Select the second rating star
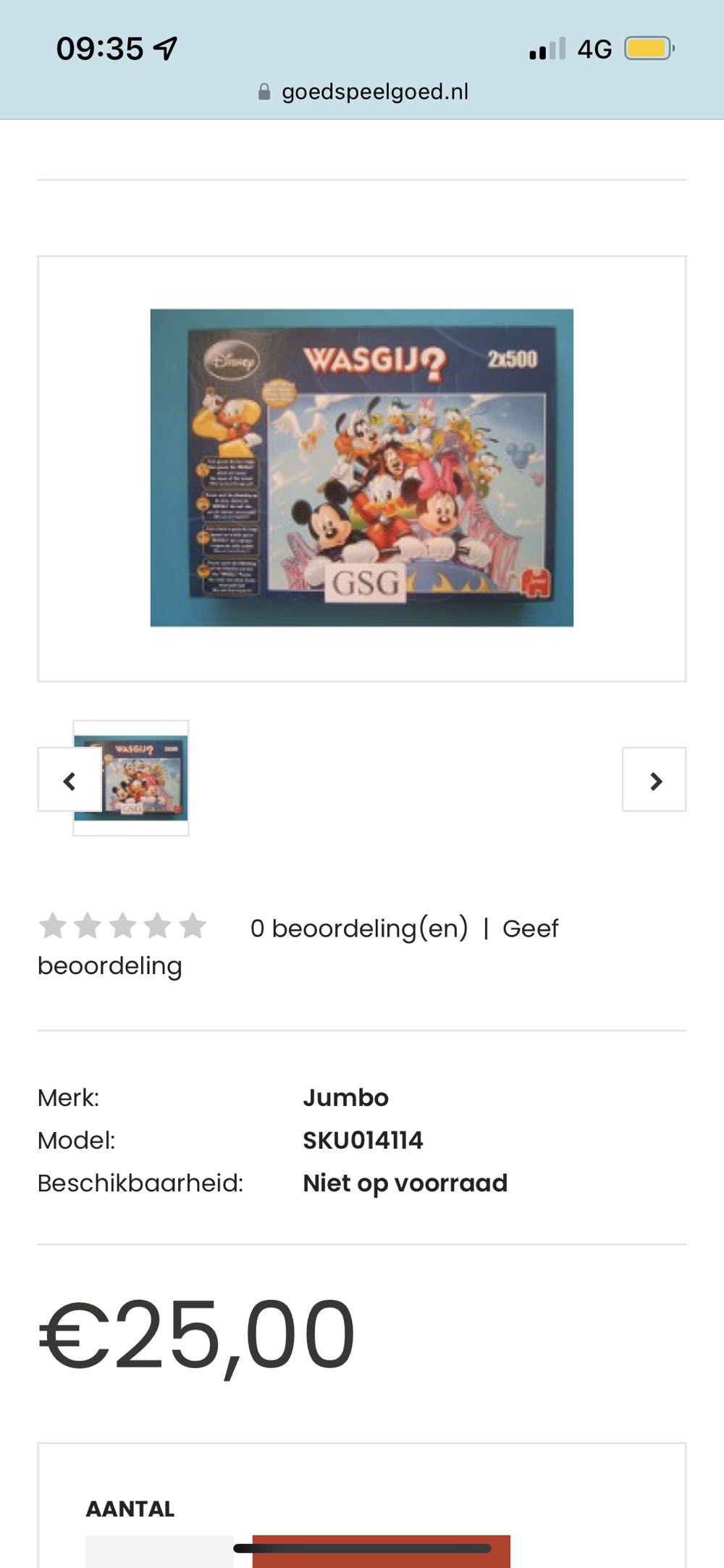724x1568 pixels. coord(88,926)
